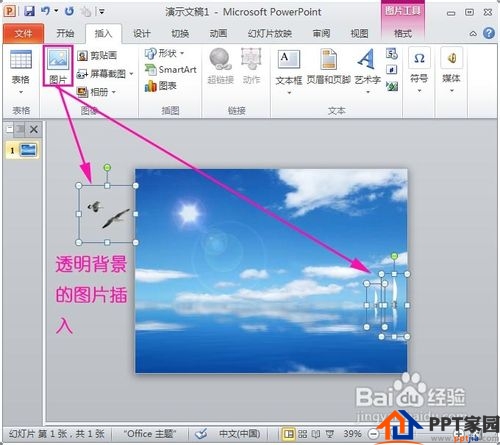Image resolution: width=500 pixels, height=445 pixels.
Task: Open PowerPoint Help question mark icon
Action: [x=489, y=33]
